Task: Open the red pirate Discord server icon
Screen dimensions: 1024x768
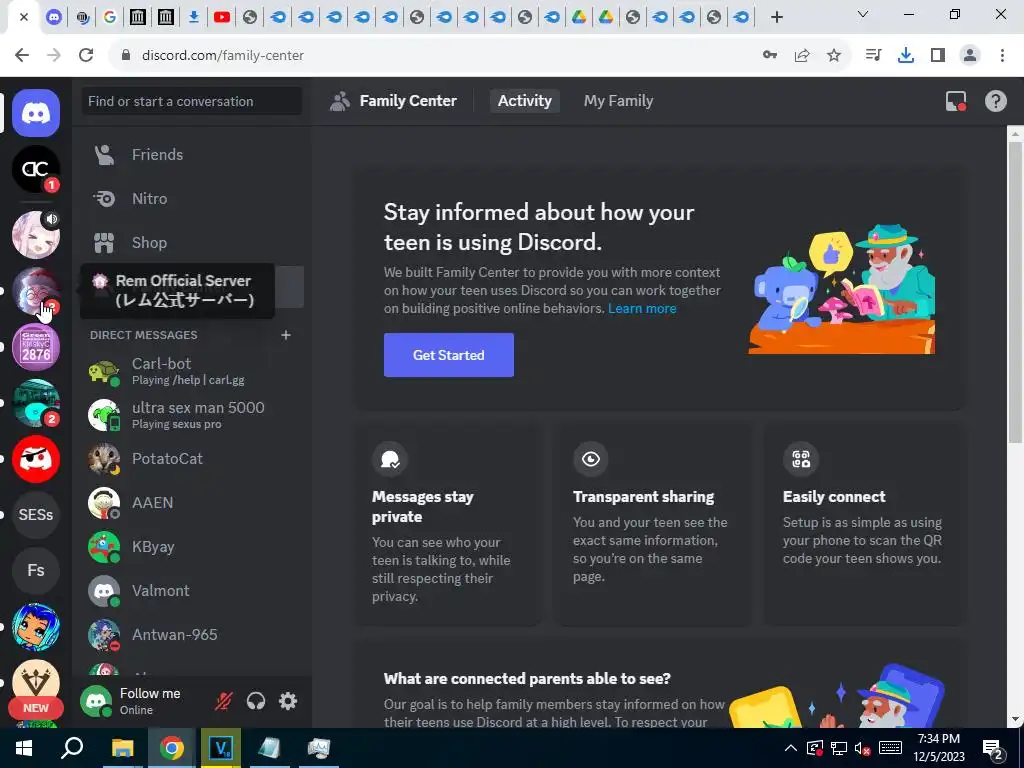Action: click(36, 459)
